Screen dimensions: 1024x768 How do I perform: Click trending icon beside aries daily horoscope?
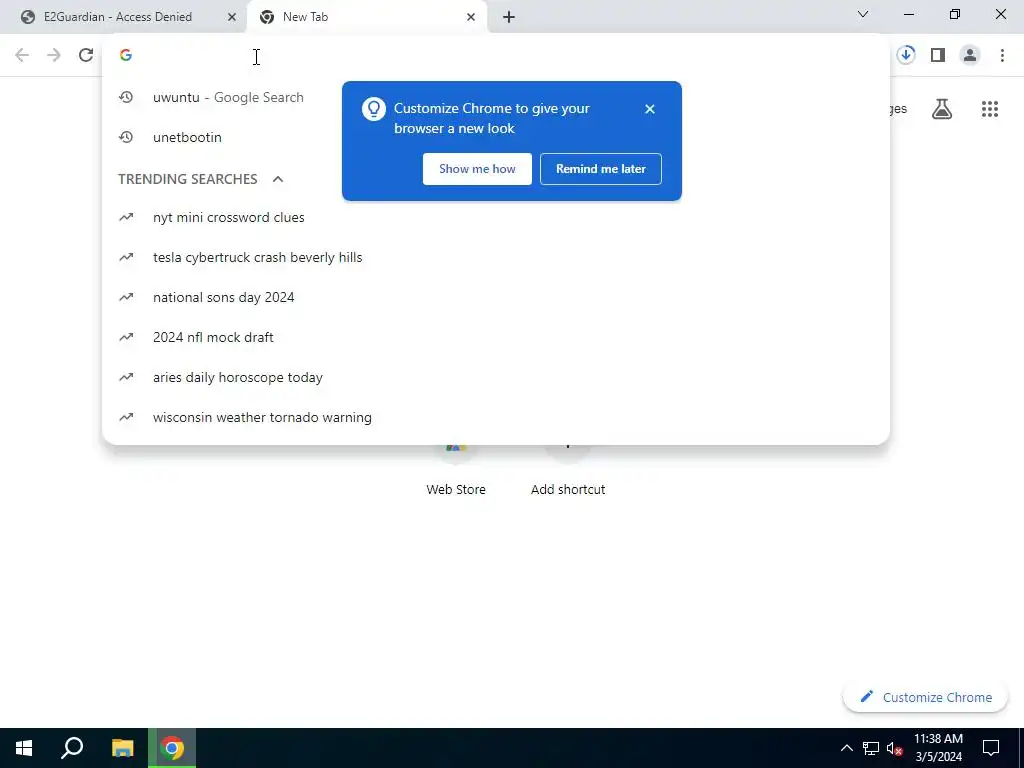[x=126, y=377]
